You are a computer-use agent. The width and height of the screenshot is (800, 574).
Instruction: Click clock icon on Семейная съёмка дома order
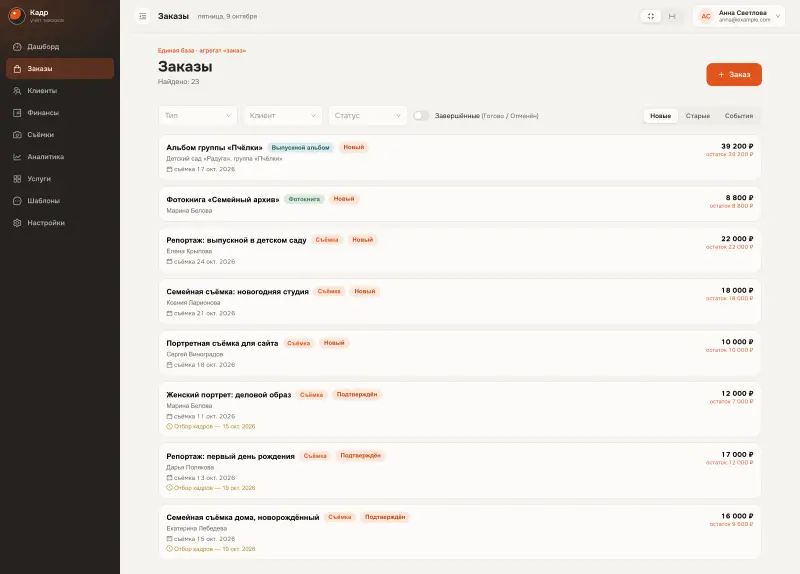pos(169,548)
